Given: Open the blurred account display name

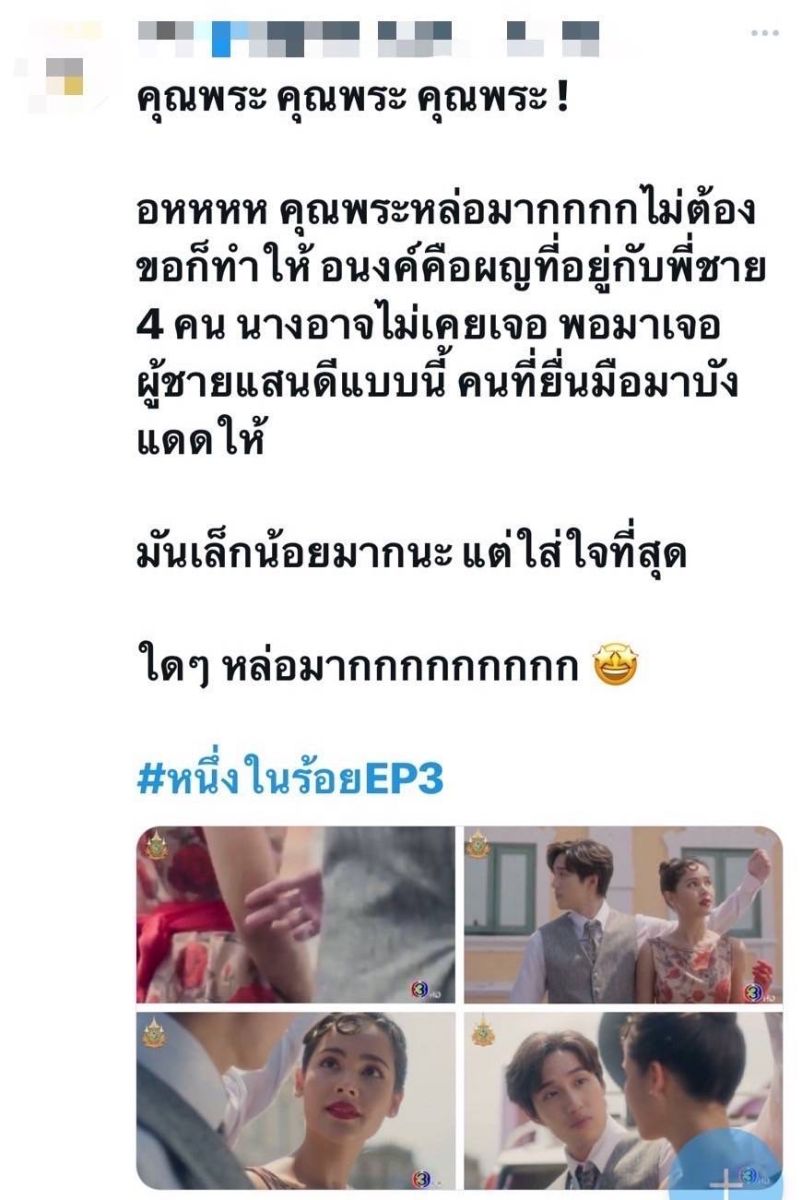Looking at the screenshot, I should [368, 36].
